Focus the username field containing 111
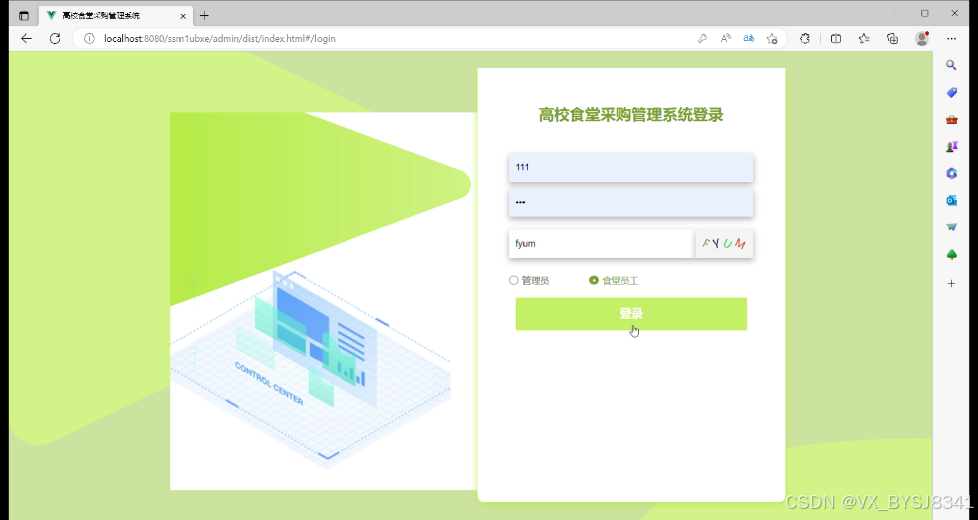 coord(631,168)
